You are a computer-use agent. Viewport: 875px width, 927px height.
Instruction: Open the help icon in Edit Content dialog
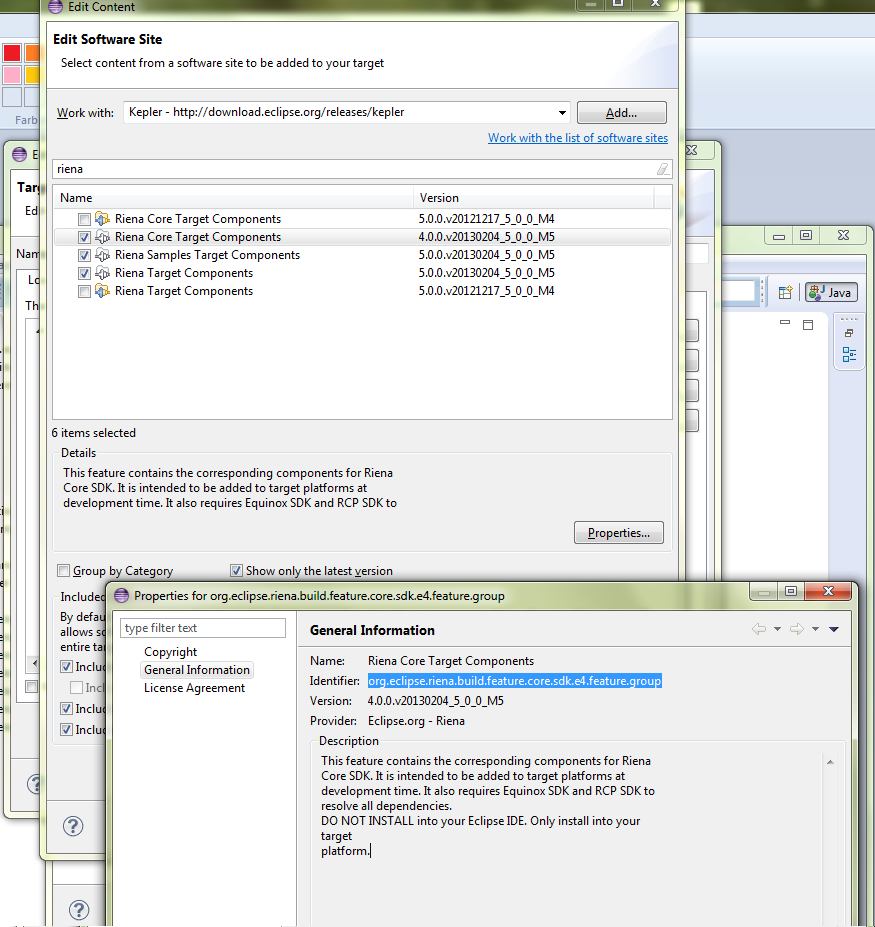point(73,826)
